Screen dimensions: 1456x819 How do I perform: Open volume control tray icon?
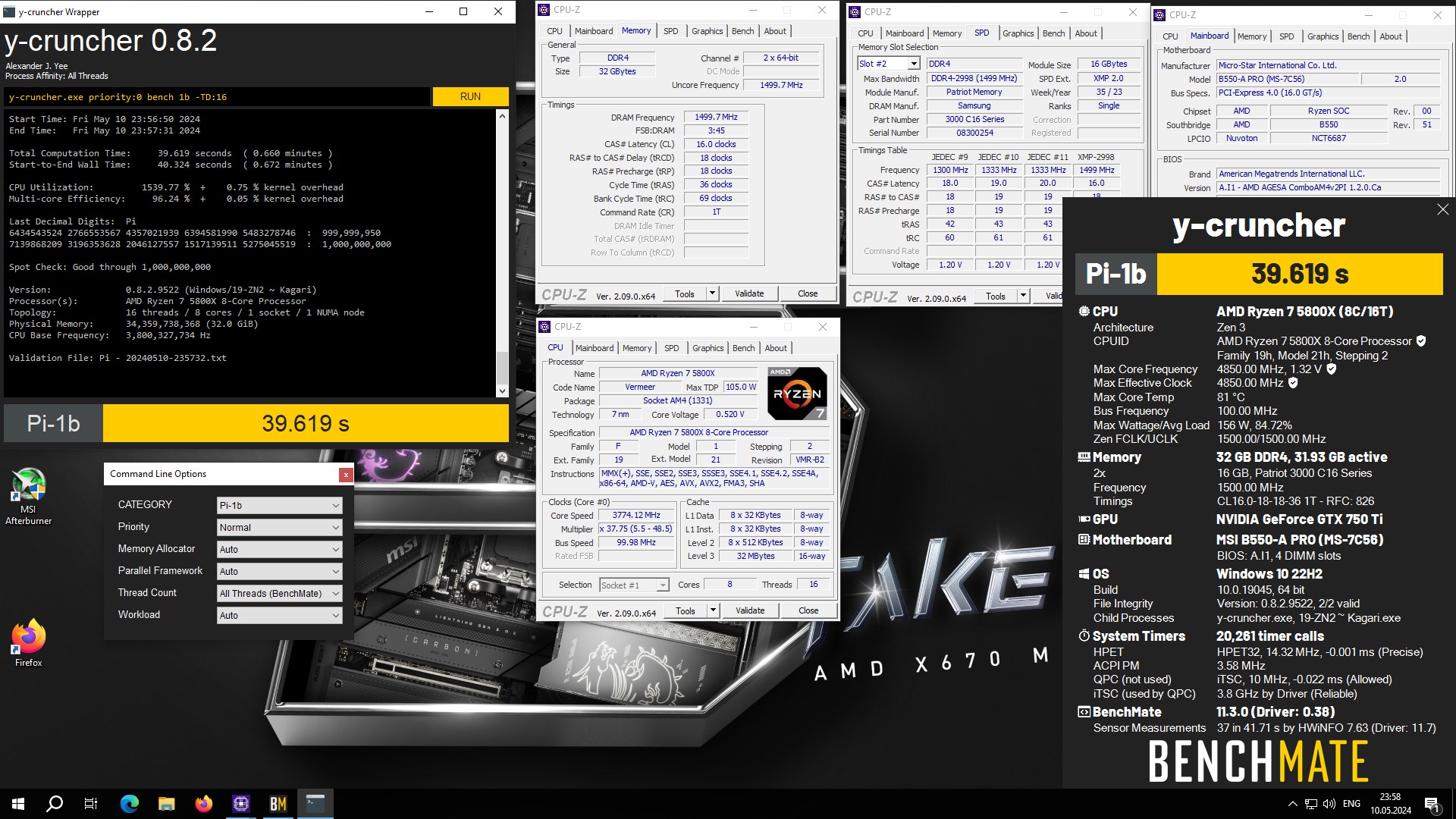click(x=1329, y=804)
